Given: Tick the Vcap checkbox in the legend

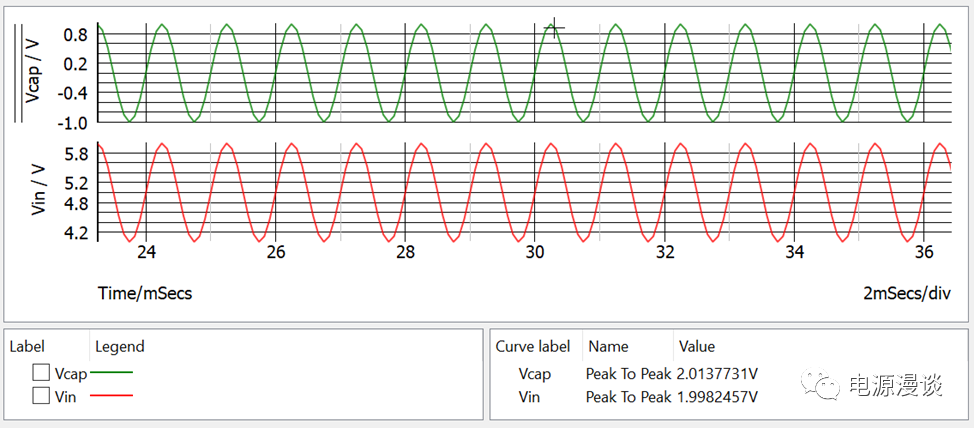Looking at the screenshot, I should coord(41,373).
